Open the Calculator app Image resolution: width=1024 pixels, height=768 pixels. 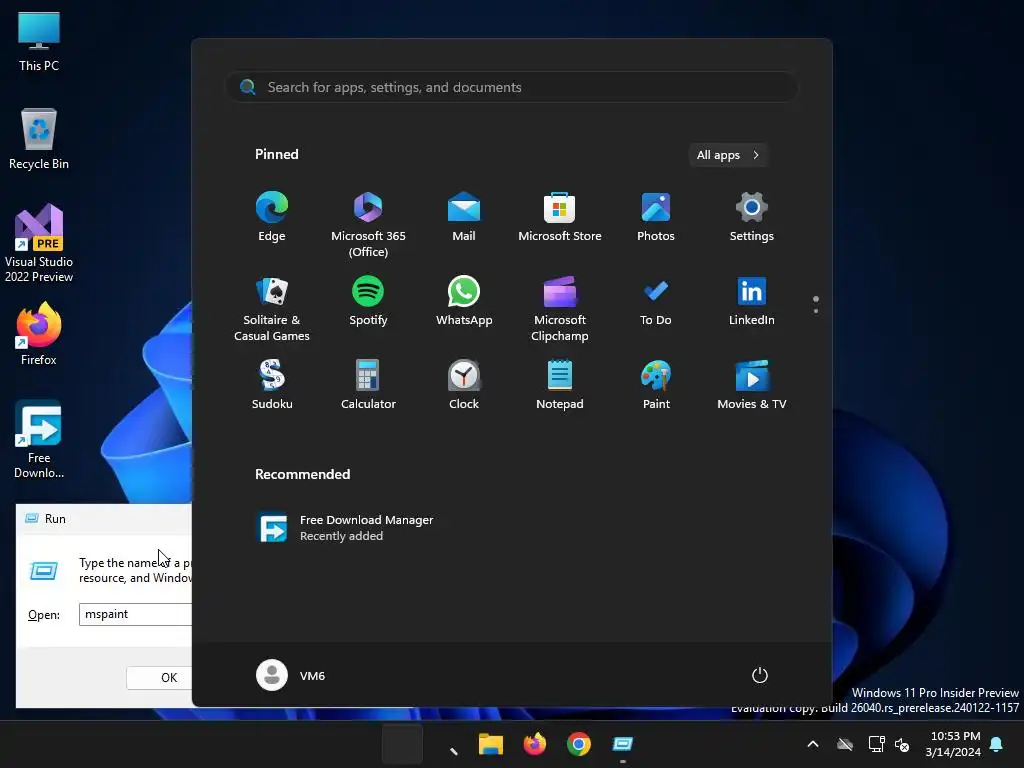(x=368, y=385)
